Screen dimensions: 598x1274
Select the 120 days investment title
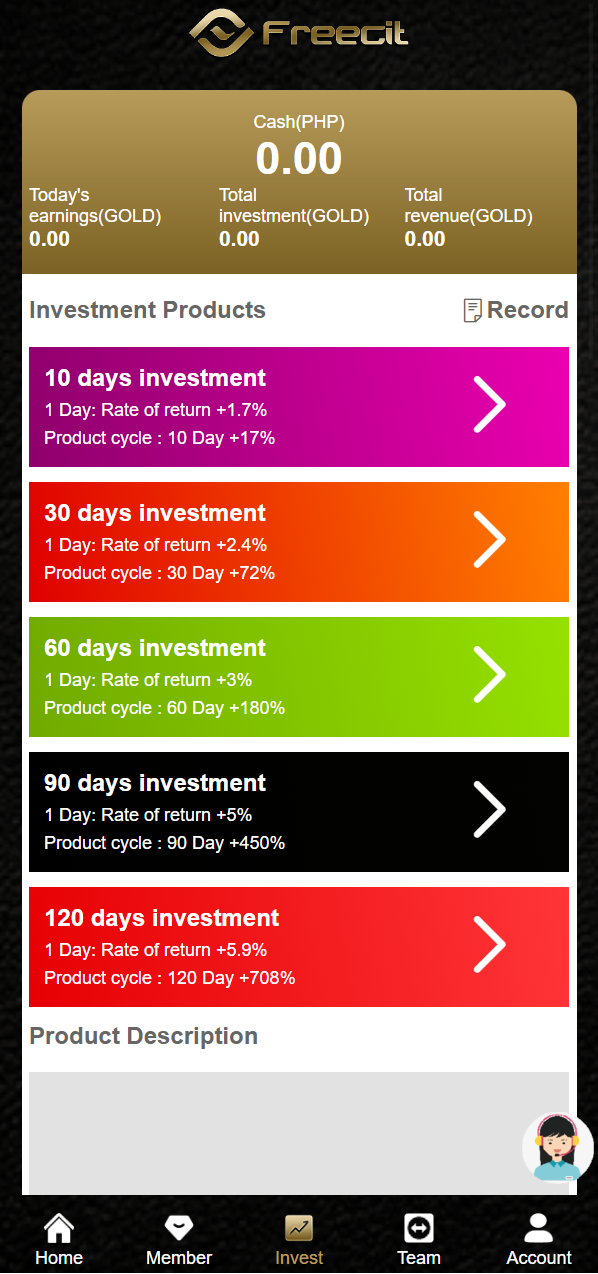tap(162, 918)
